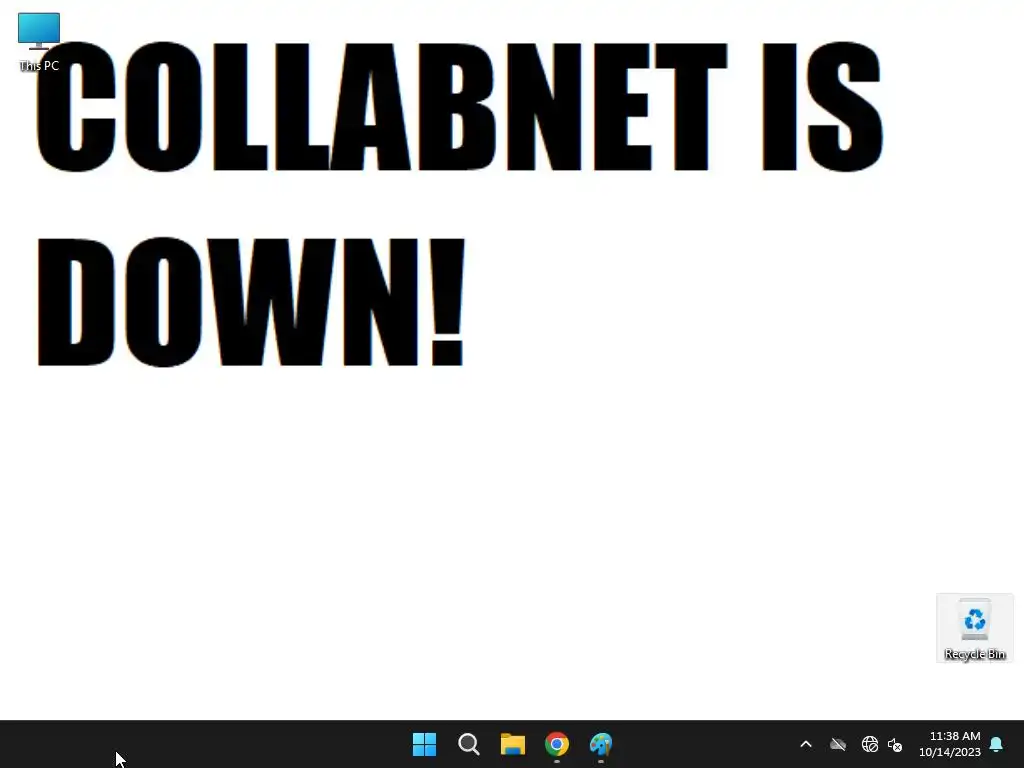Open network status globe icon

coord(869,744)
